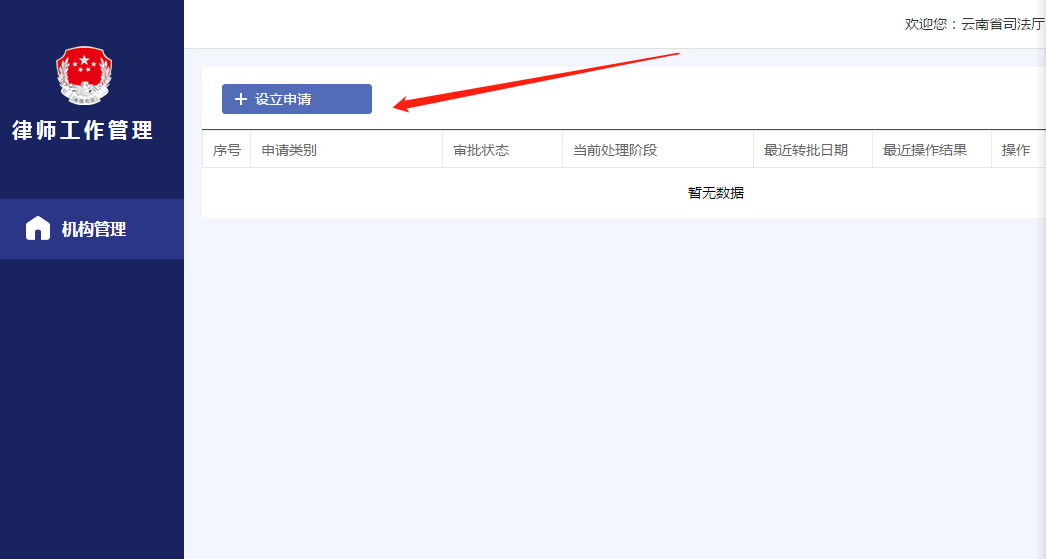
Task: Open the 机构管理 sidebar menu item
Action: click(92, 229)
